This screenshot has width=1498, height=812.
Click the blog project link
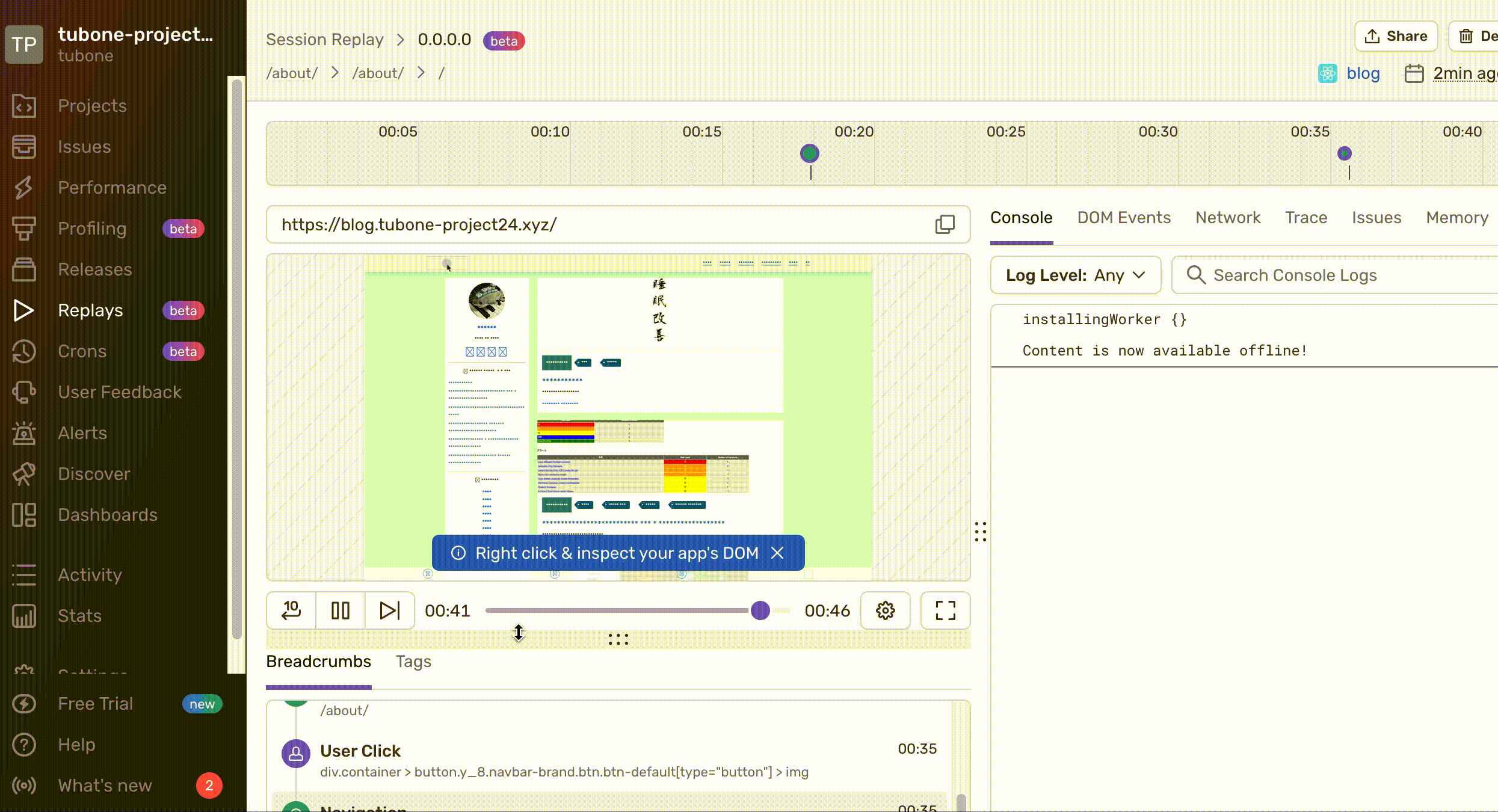[1363, 73]
